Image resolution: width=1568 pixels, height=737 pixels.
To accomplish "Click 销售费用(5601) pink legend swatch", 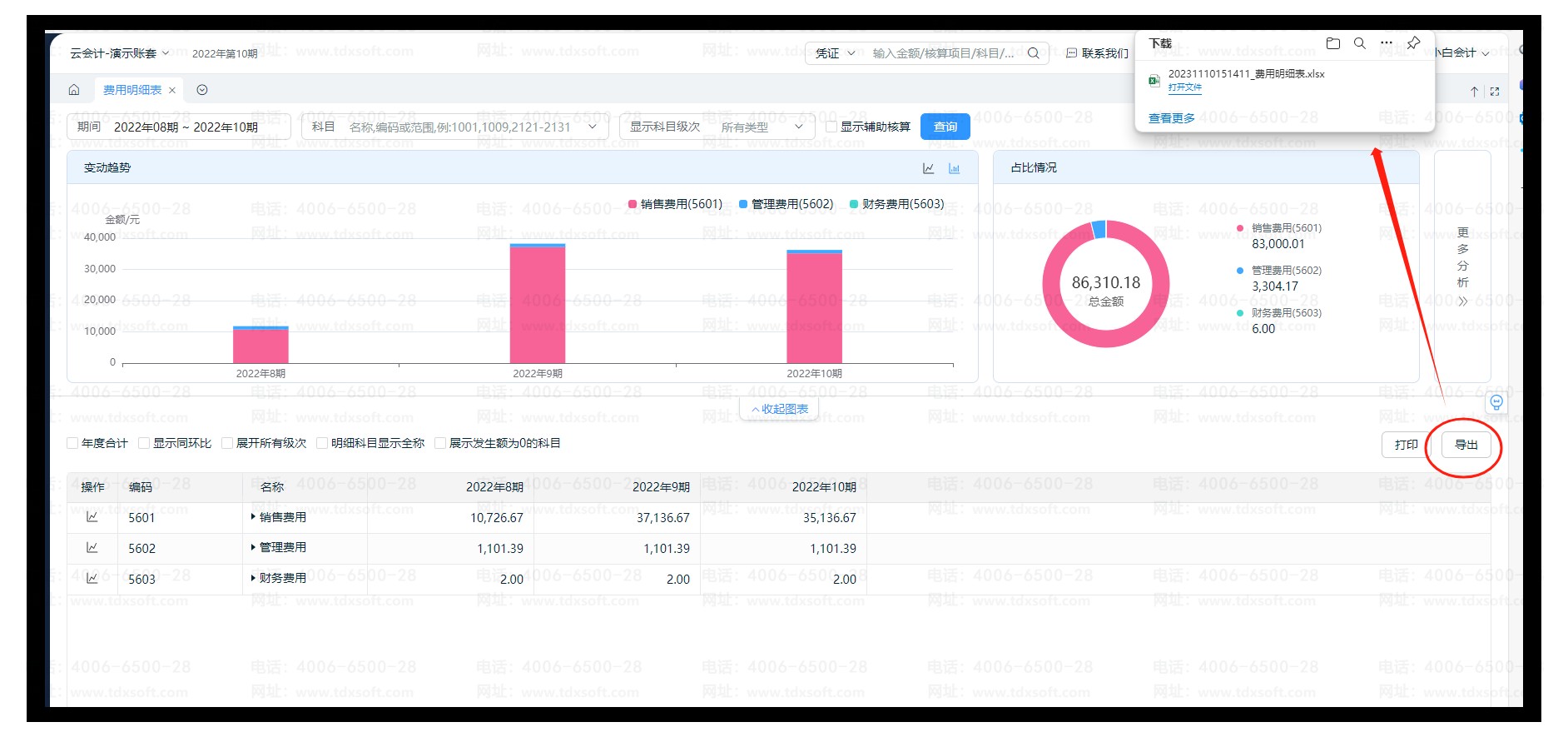I will 633,204.
